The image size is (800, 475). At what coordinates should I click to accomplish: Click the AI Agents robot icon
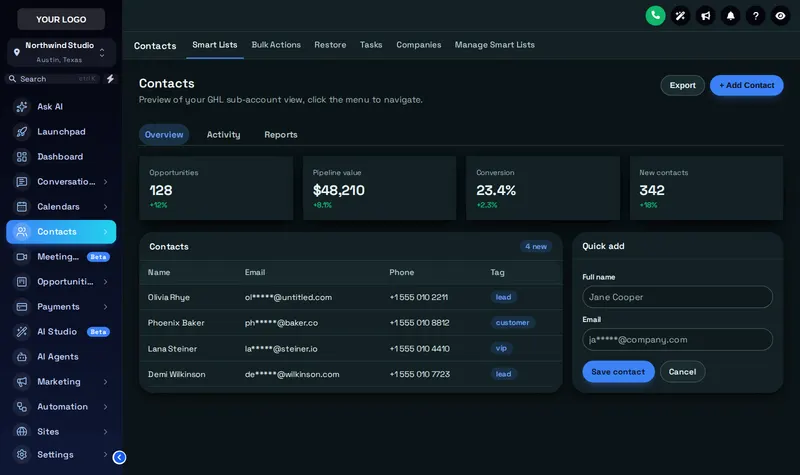tap(21, 357)
